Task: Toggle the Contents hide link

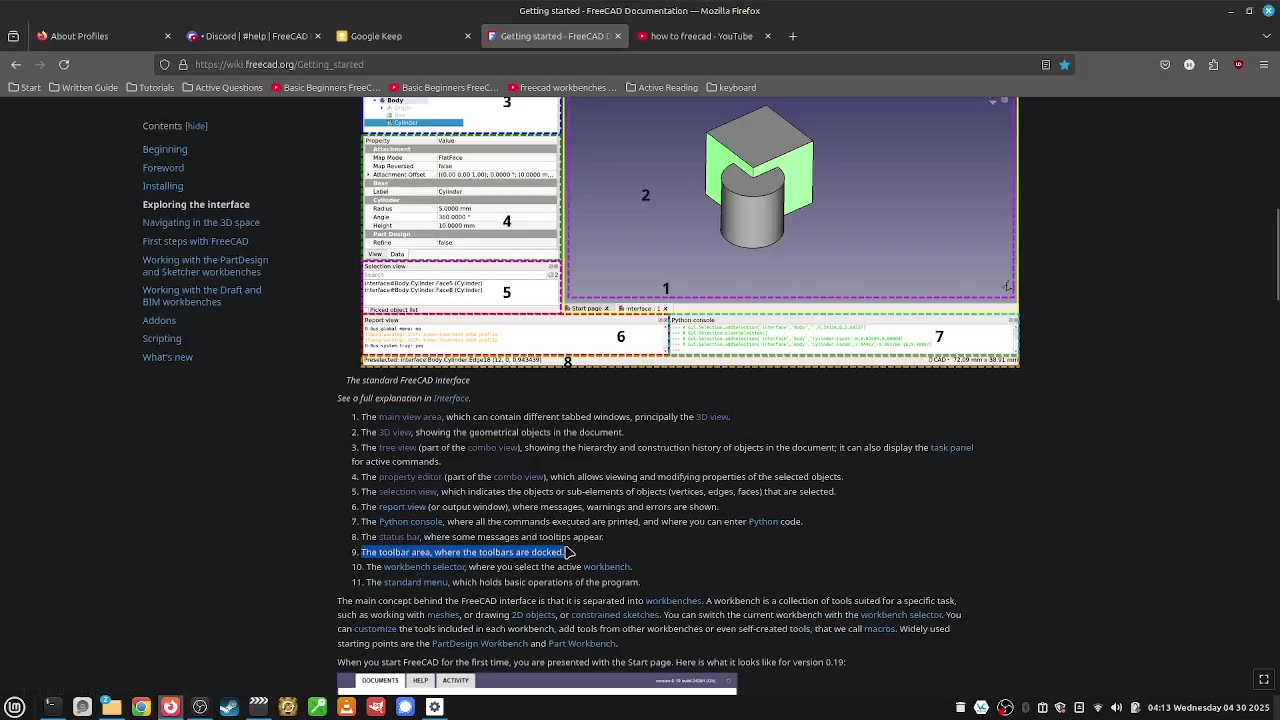Action: [196, 126]
